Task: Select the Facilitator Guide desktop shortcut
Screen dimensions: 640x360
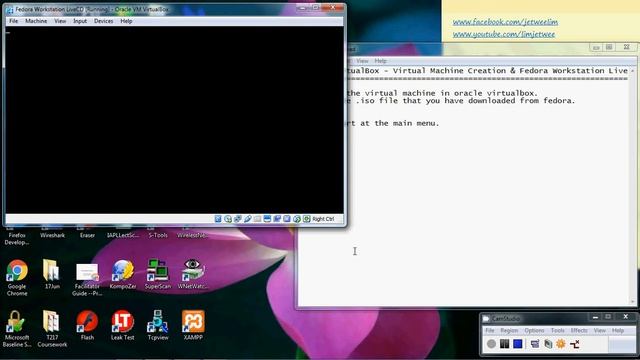Action: (x=87, y=279)
